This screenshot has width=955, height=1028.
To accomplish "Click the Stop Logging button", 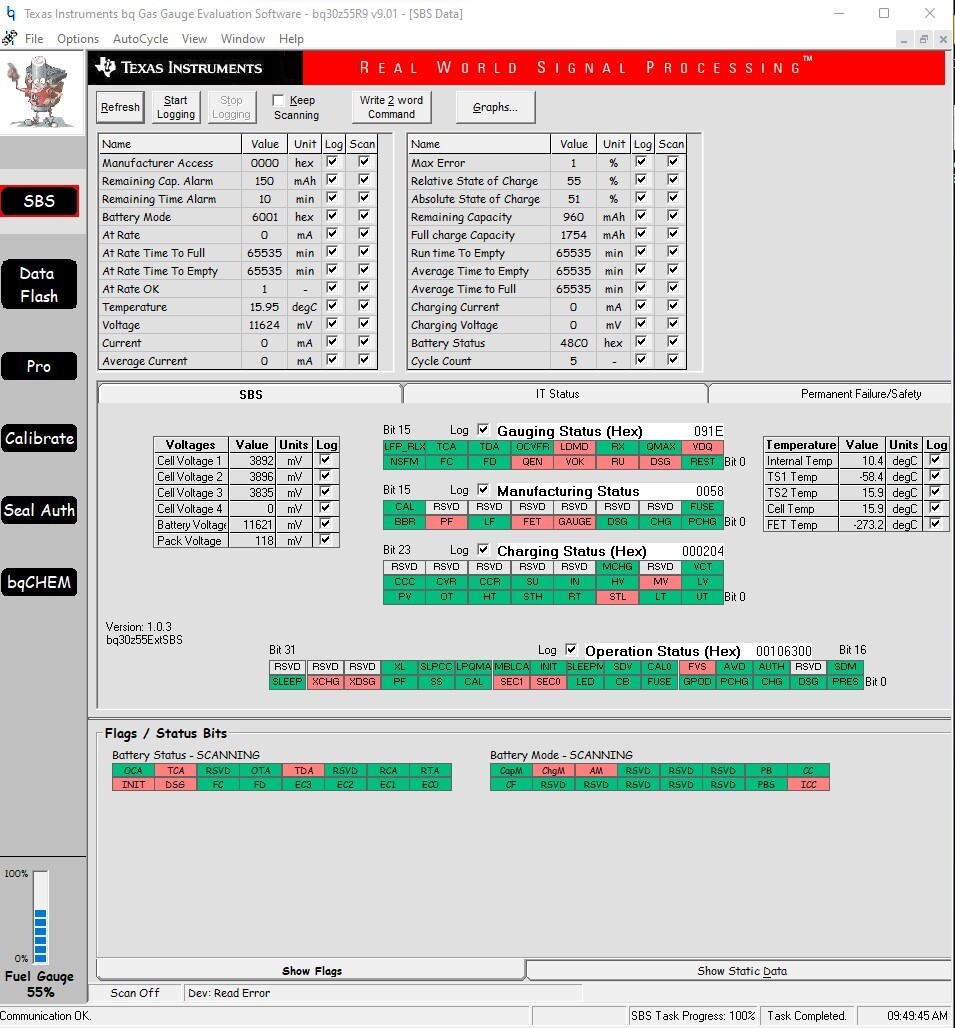I will (x=231, y=107).
